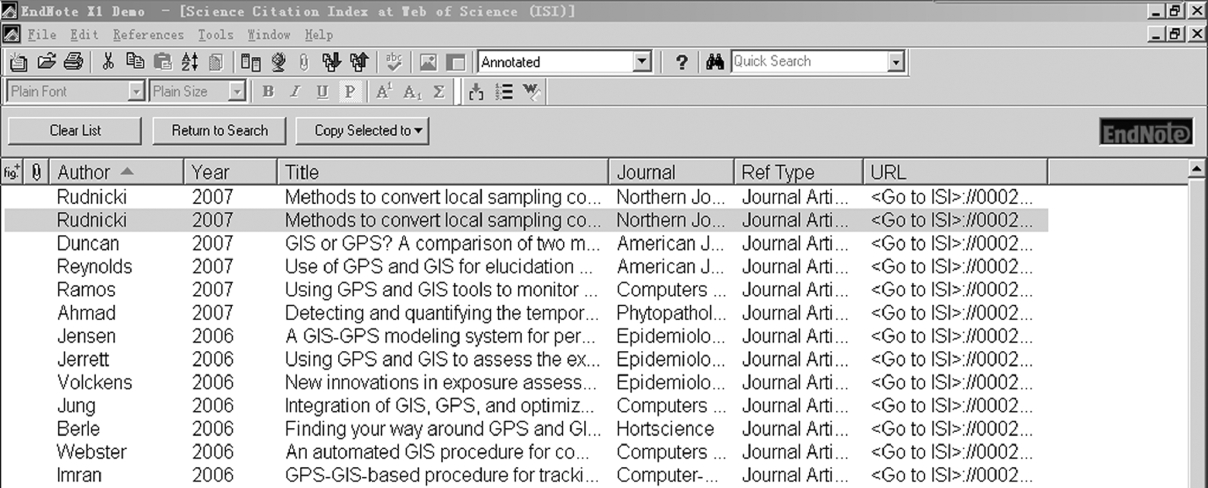Click the Paste clipboard icon

163,62
